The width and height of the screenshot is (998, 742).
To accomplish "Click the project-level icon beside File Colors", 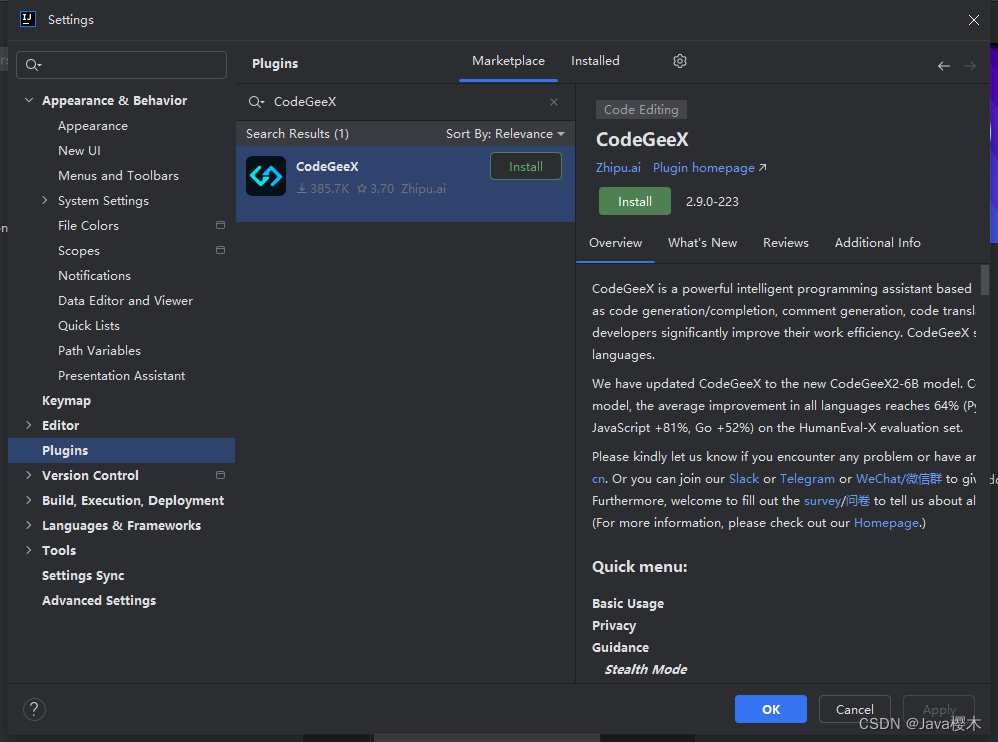I will [220, 225].
